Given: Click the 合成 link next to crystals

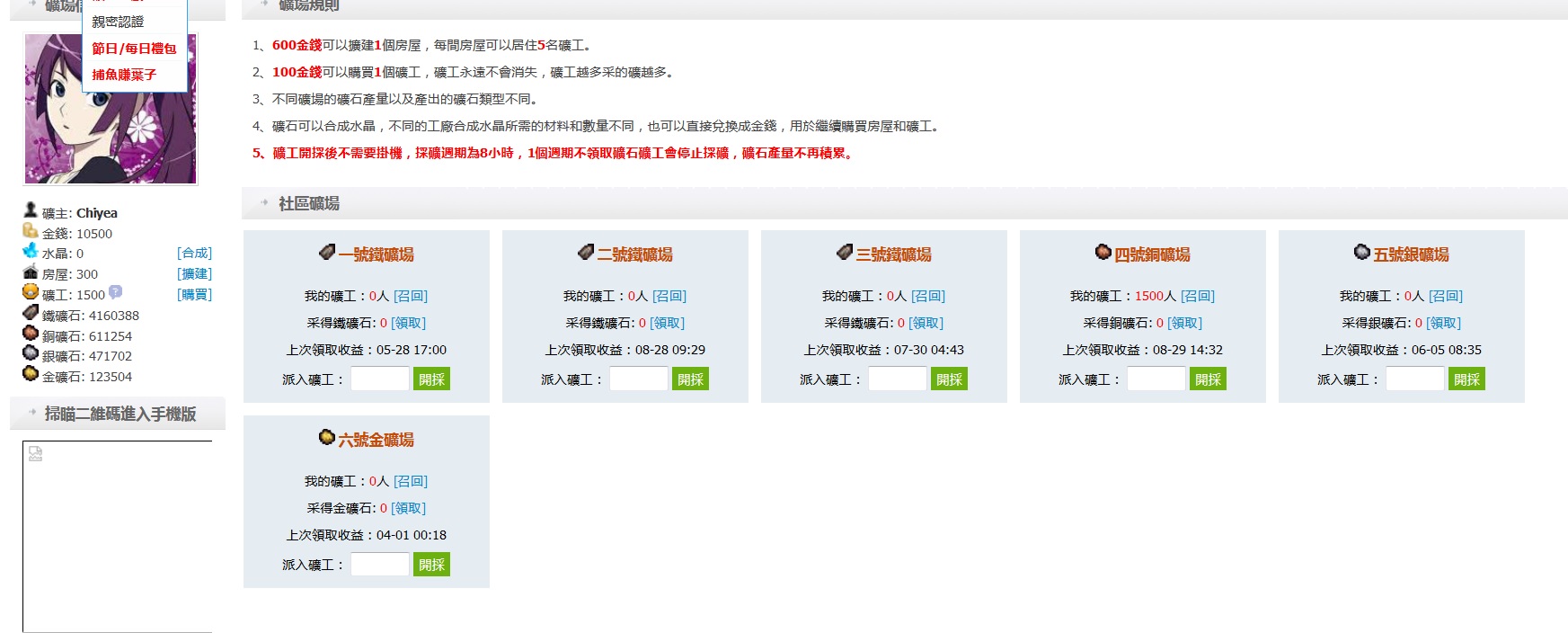Looking at the screenshot, I should point(194,254).
